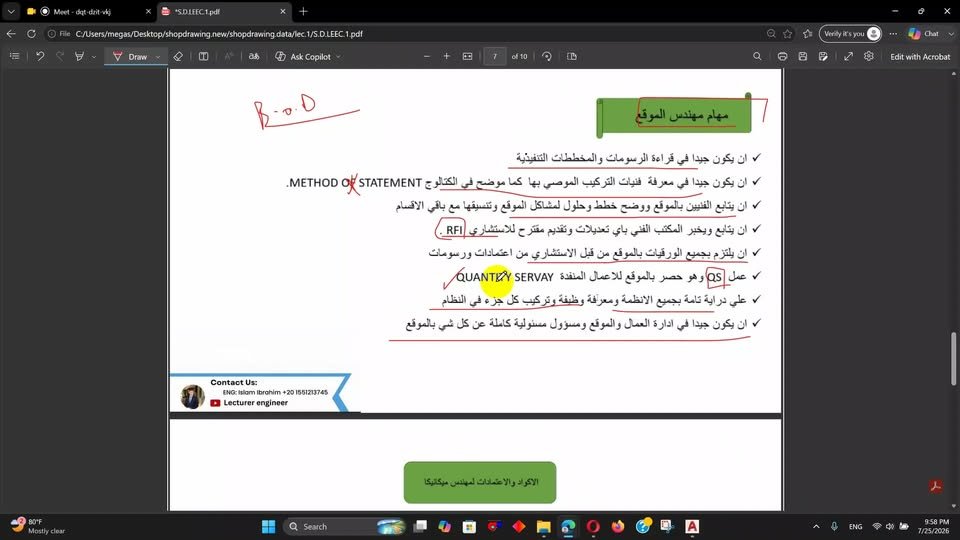This screenshot has width=960, height=540.
Task: Refresh the current page
Action: 31,34
